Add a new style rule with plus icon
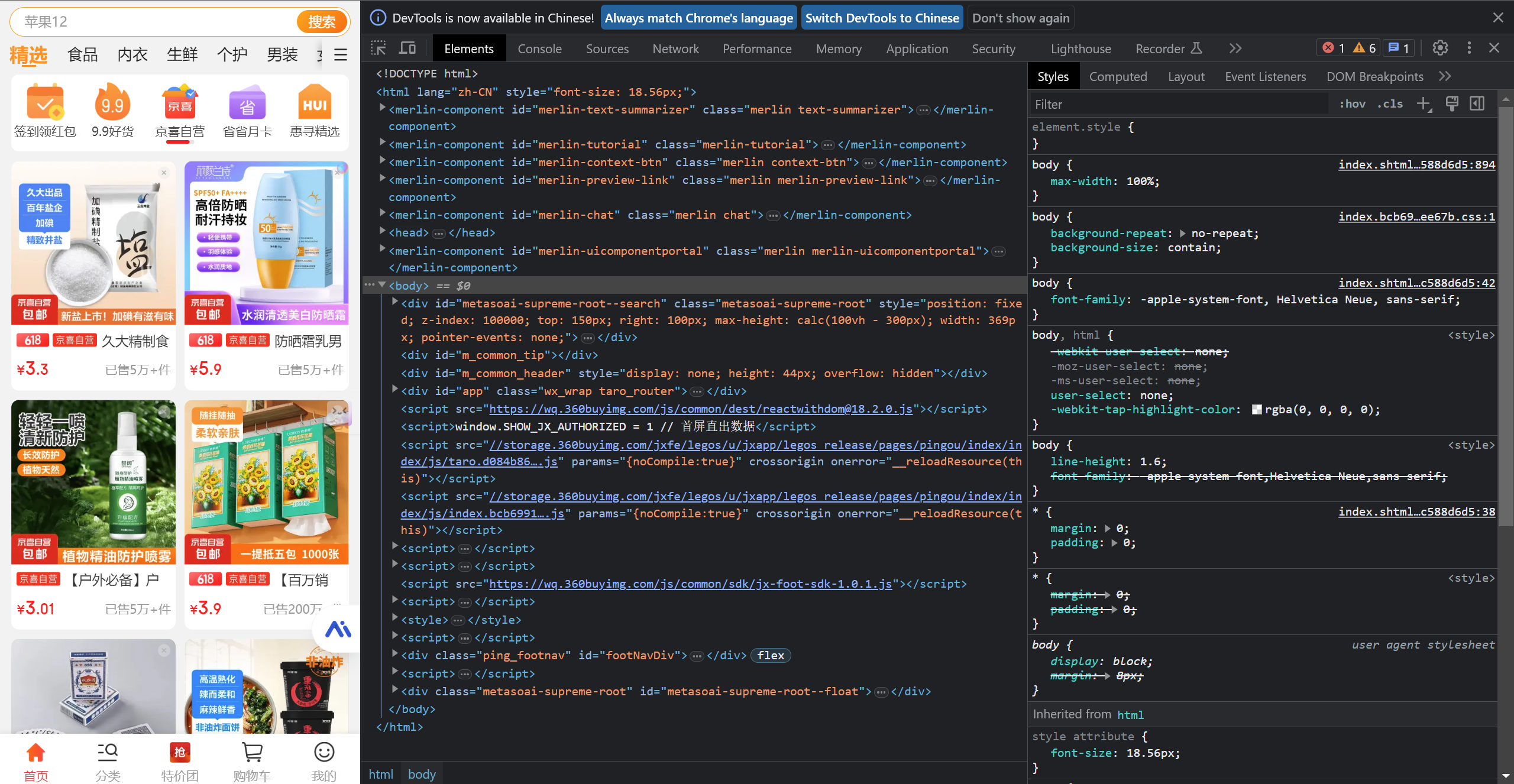This screenshot has height=784, width=1514. click(1424, 104)
